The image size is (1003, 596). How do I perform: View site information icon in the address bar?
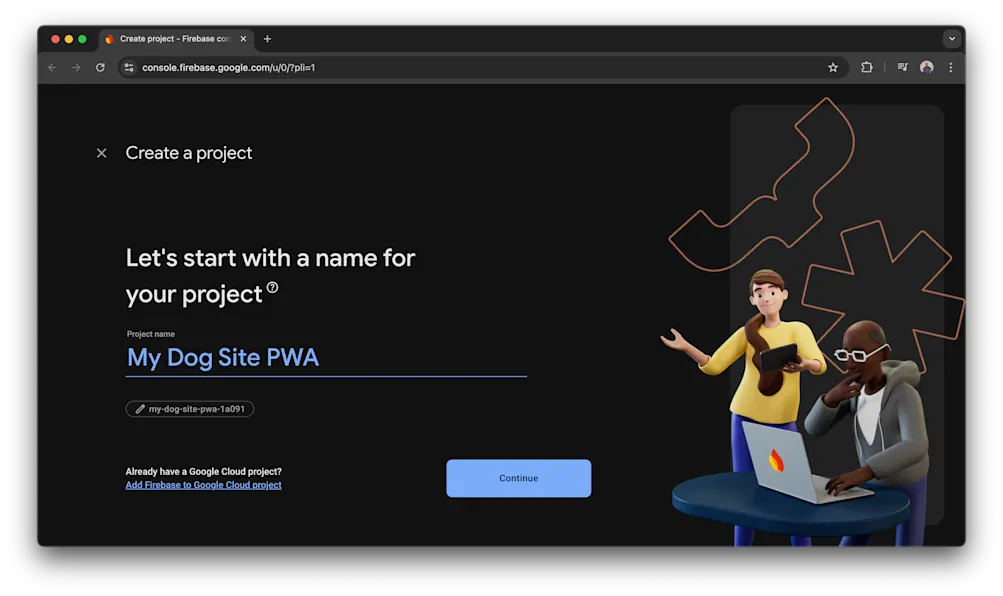(128, 67)
